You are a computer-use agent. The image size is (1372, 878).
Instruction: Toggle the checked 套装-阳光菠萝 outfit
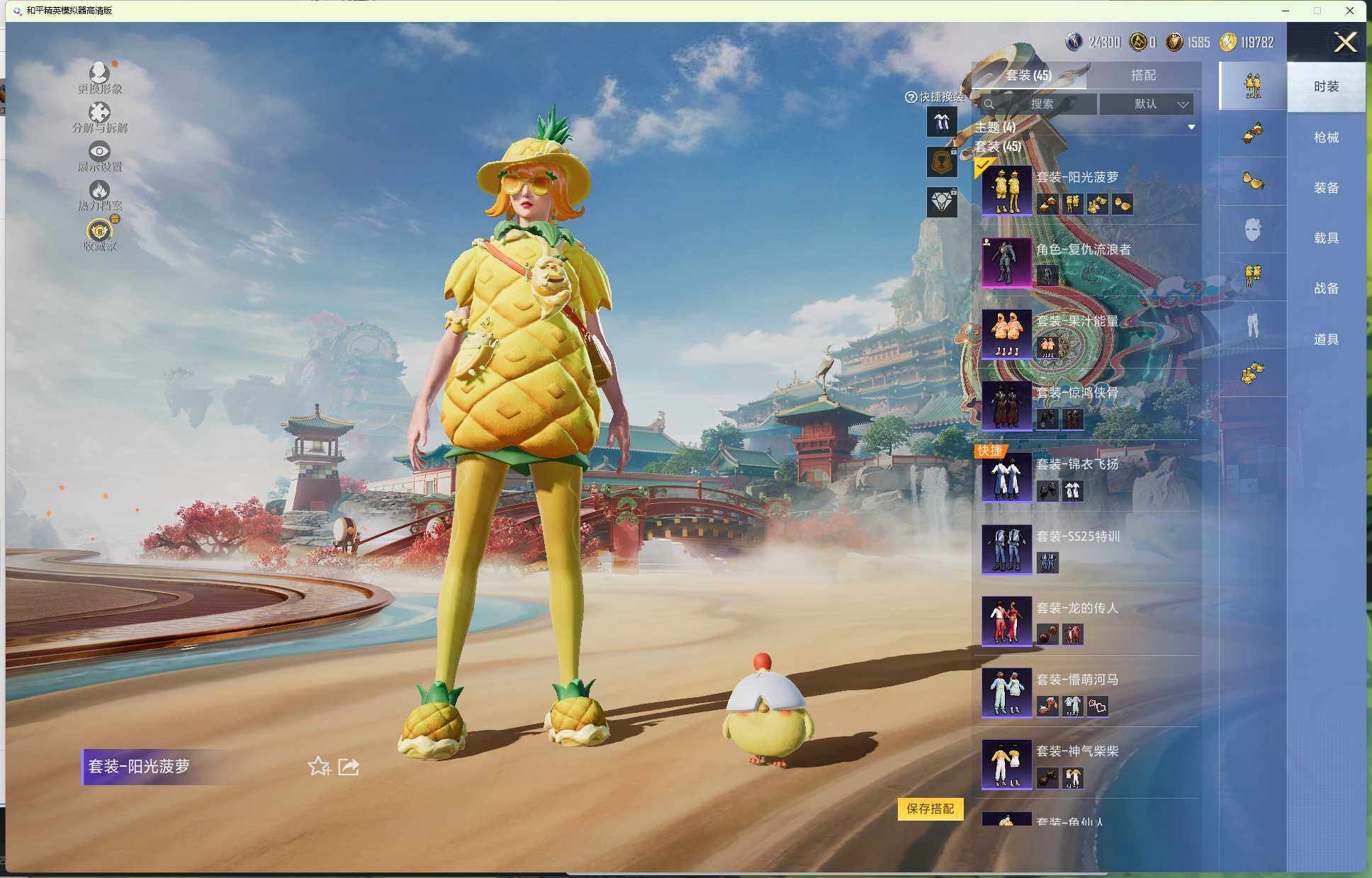pos(1006,190)
